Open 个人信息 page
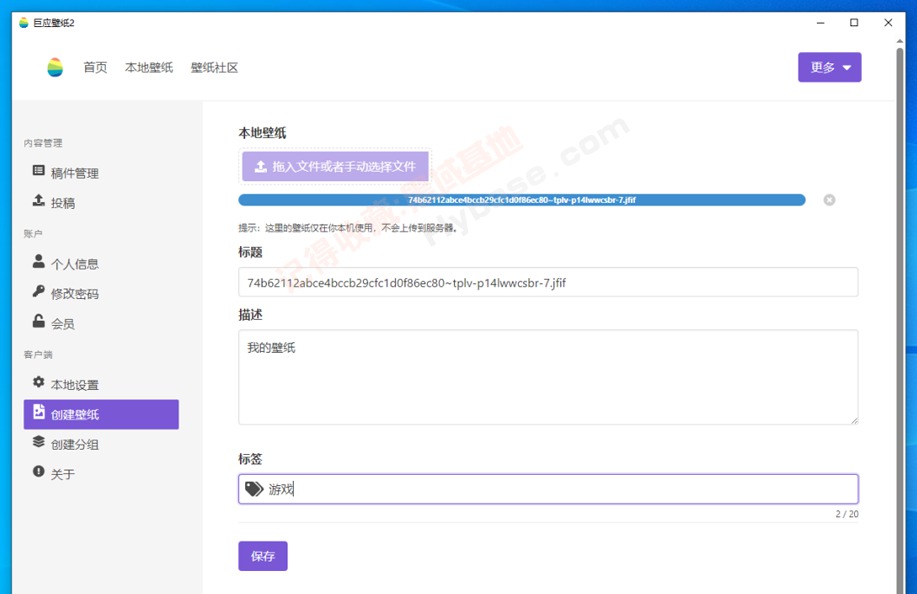917x594 pixels. tap(101, 263)
